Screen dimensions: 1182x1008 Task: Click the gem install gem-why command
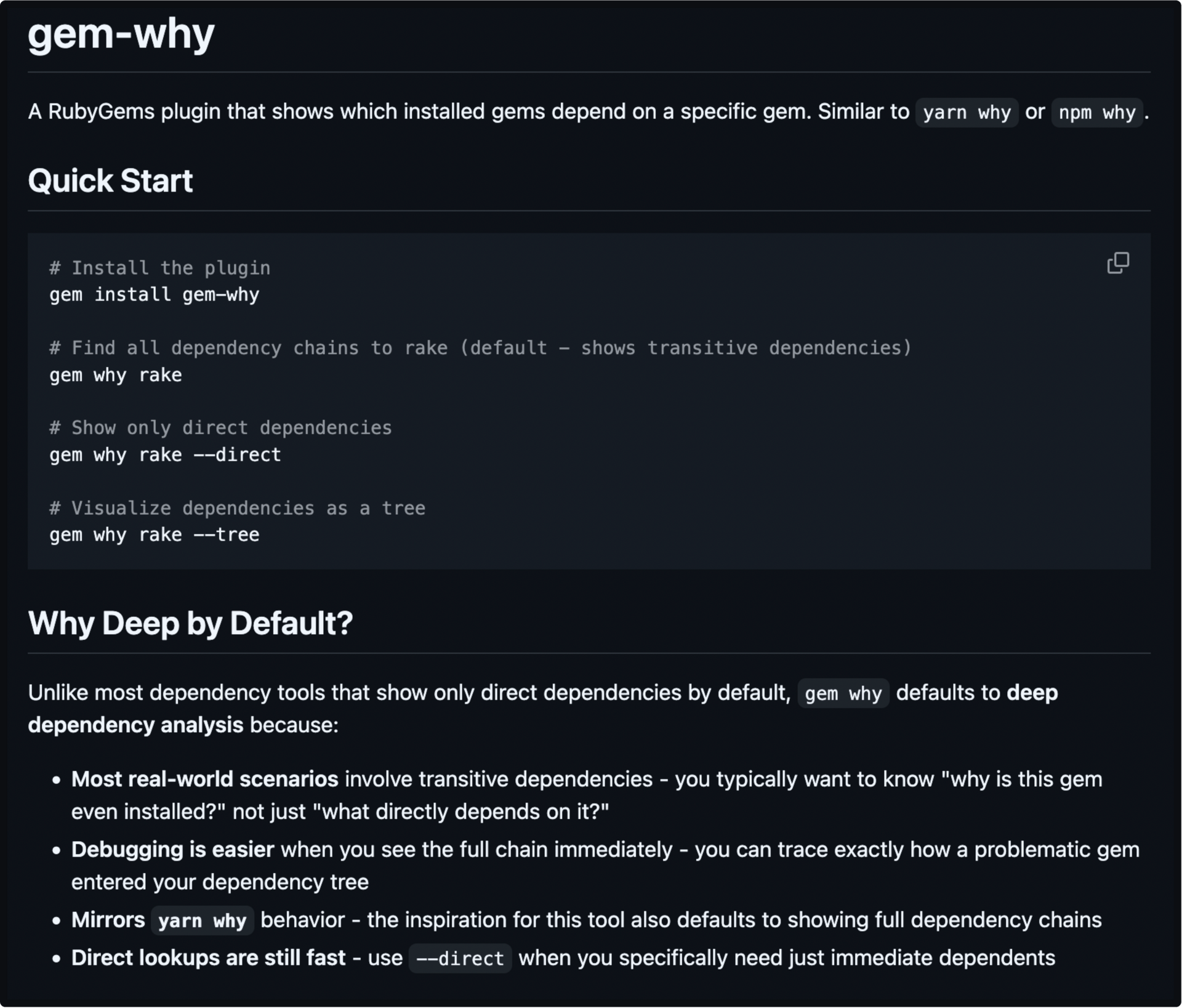(154, 295)
